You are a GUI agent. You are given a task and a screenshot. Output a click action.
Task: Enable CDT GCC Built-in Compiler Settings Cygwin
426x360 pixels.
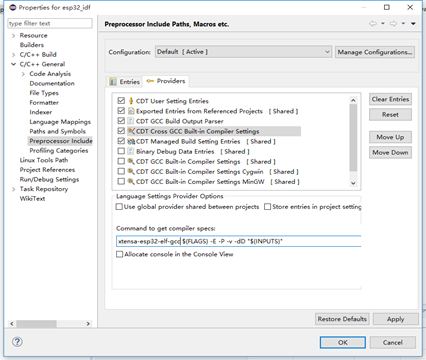121,171
